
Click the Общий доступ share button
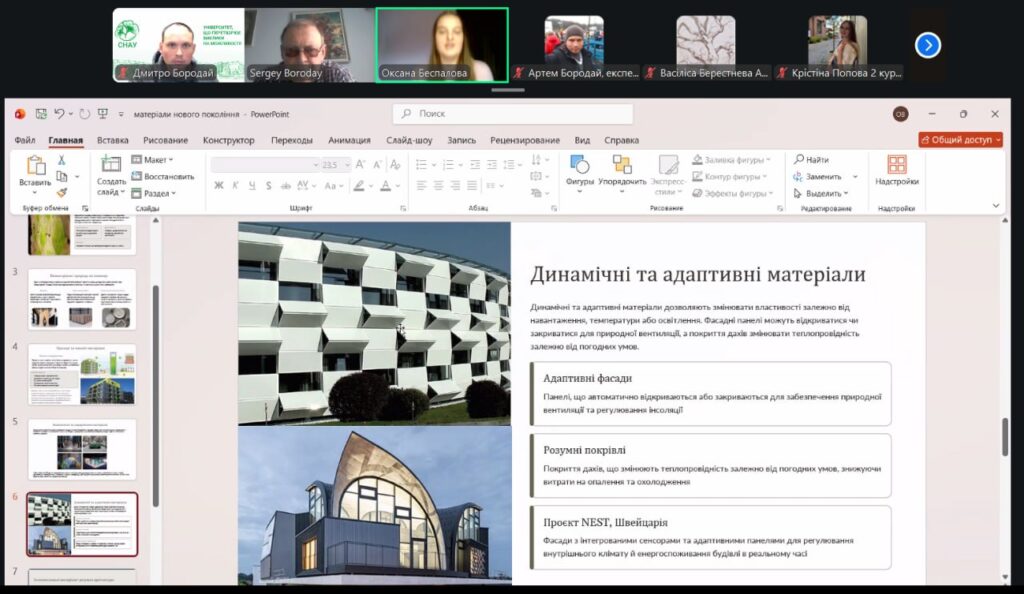tap(960, 140)
